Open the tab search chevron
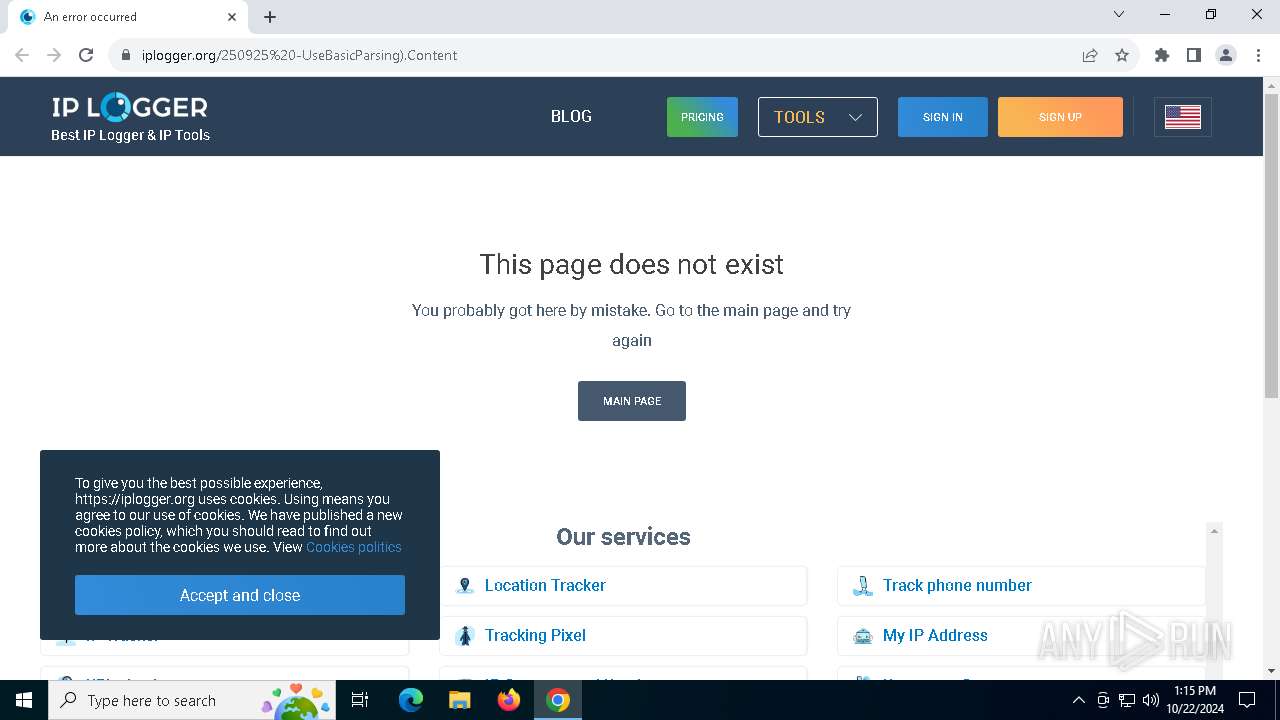Screen dimensions: 1280x720 pos(1119,14)
